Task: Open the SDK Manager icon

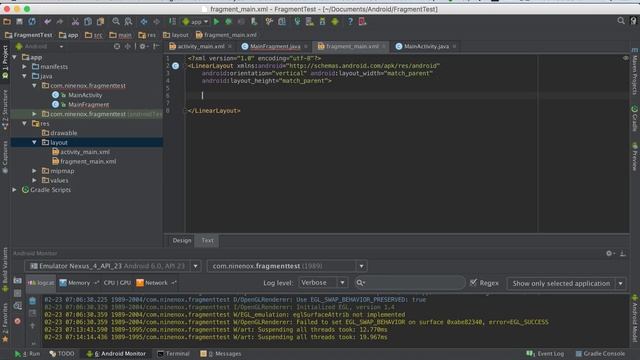Action: (x=322, y=21)
